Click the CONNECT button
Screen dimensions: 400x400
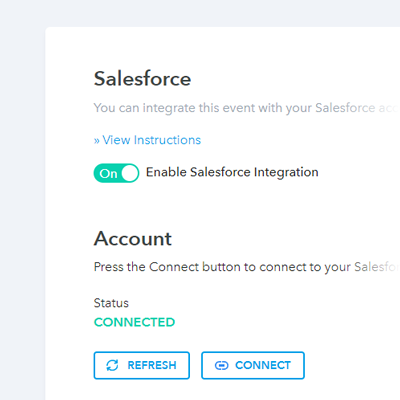tap(253, 365)
